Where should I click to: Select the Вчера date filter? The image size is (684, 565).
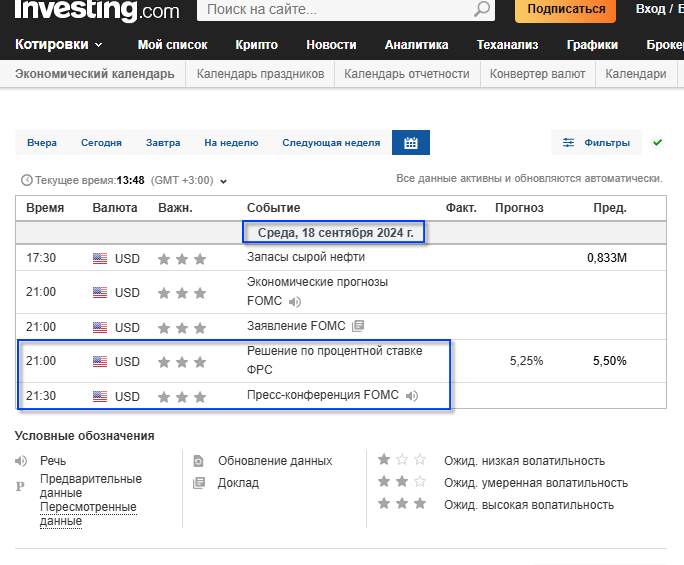pyautogui.click(x=42, y=143)
